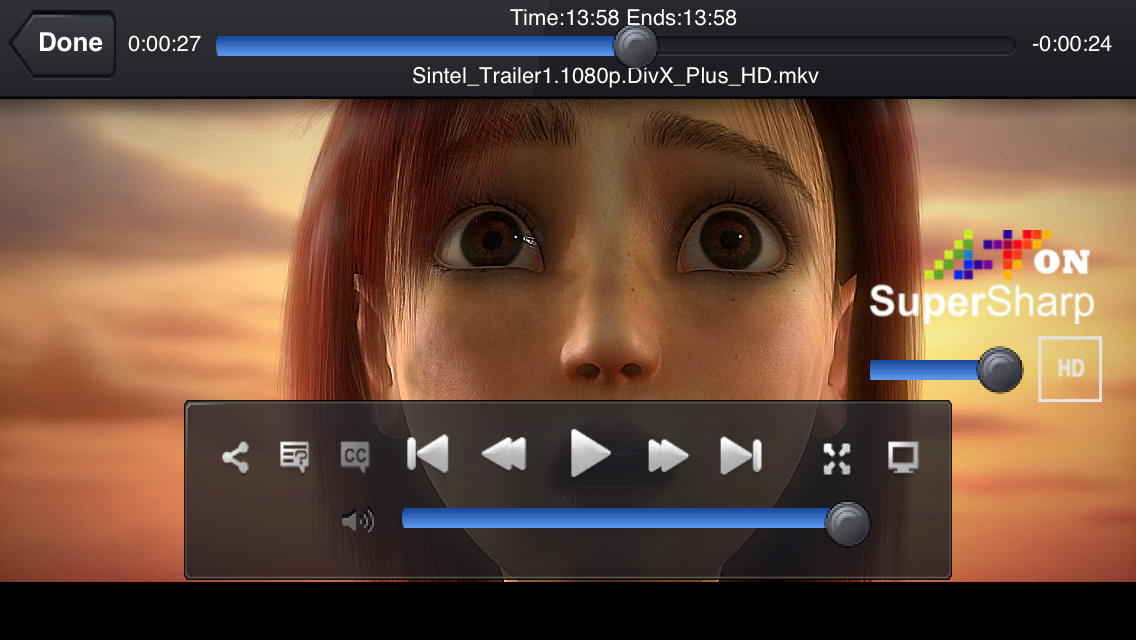Tap the Done button
Screen dimensions: 1136x640
[64, 43]
